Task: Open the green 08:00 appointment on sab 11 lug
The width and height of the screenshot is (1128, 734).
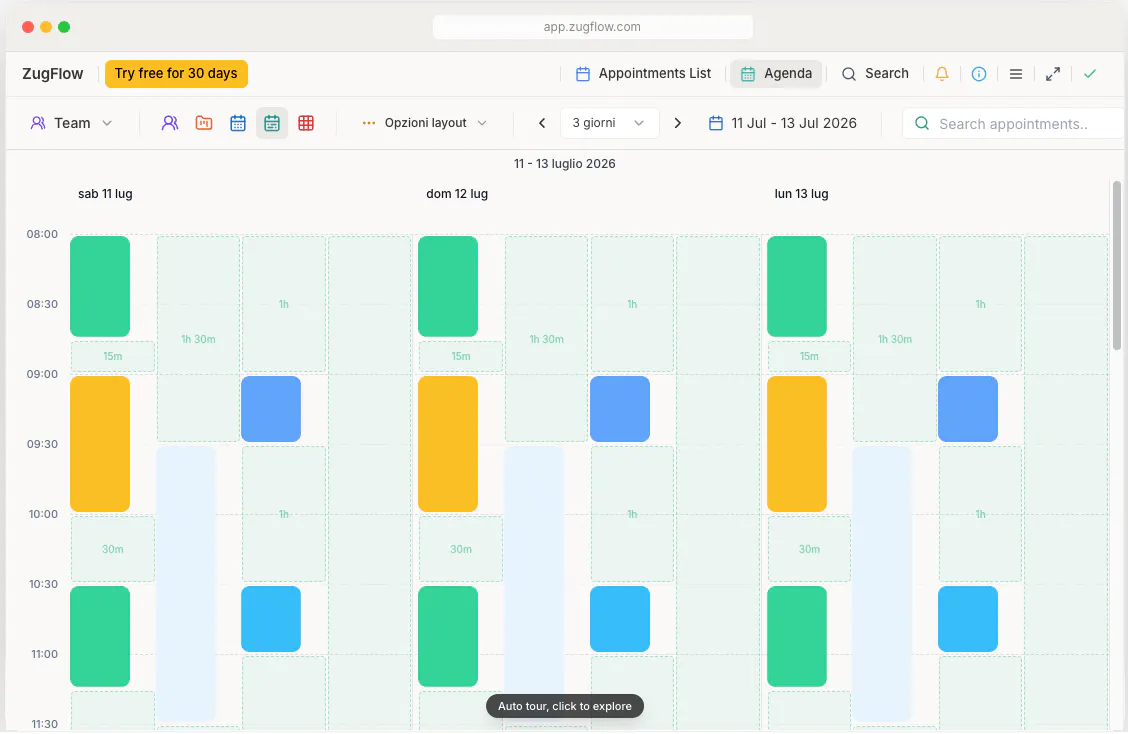Action: (x=100, y=286)
